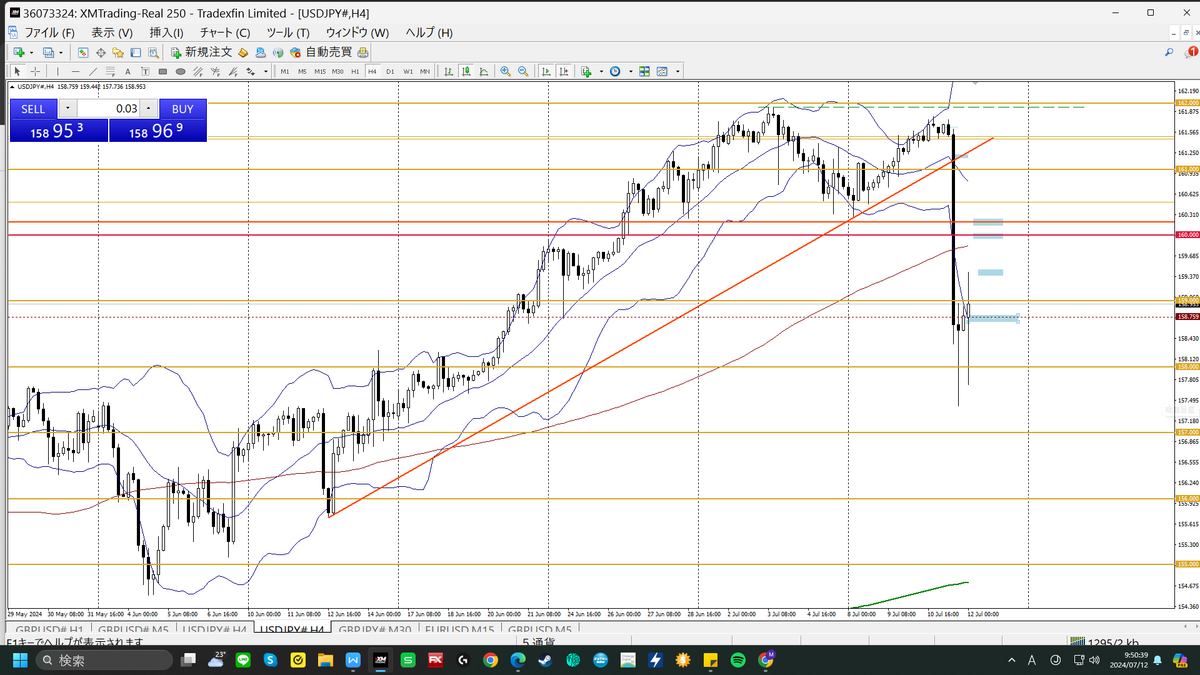Select the ellipse drawing tool

[180, 71]
